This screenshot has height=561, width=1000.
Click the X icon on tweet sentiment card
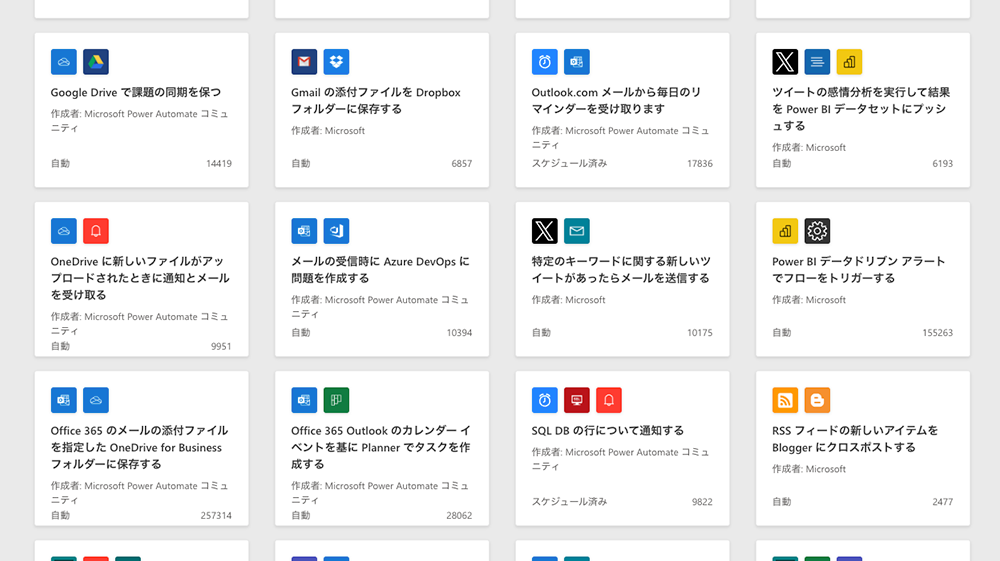(785, 62)
